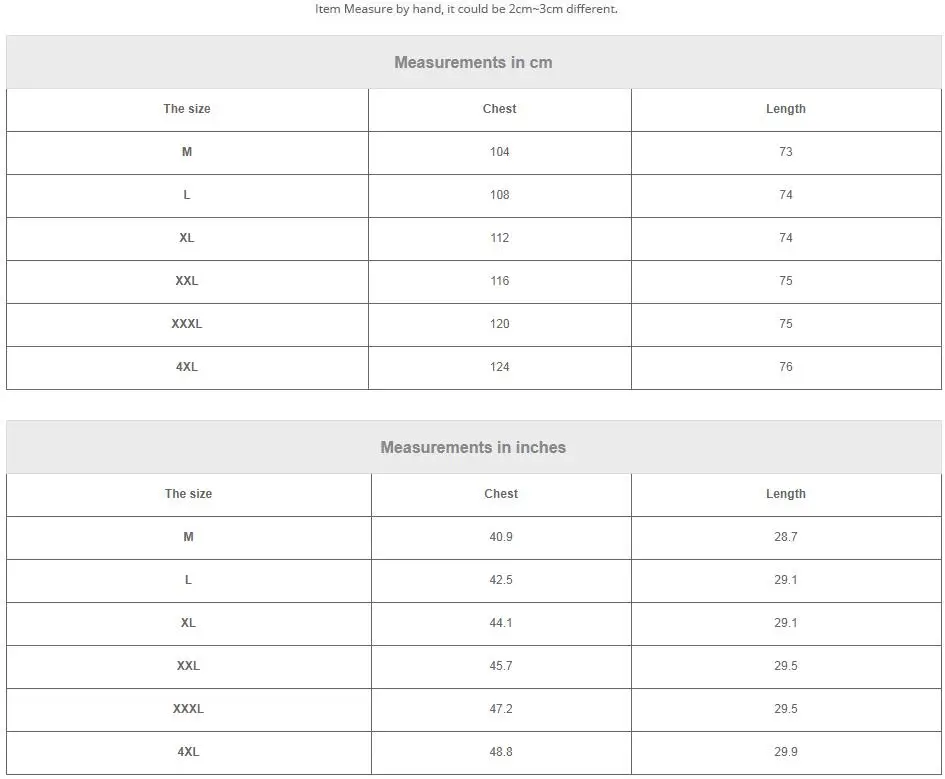Image resolution: width=945 pixels, height=779 pixels.
Task: Click length value 29.9 for 4XL
Action: pyautogui.click(x=785, y=752)
